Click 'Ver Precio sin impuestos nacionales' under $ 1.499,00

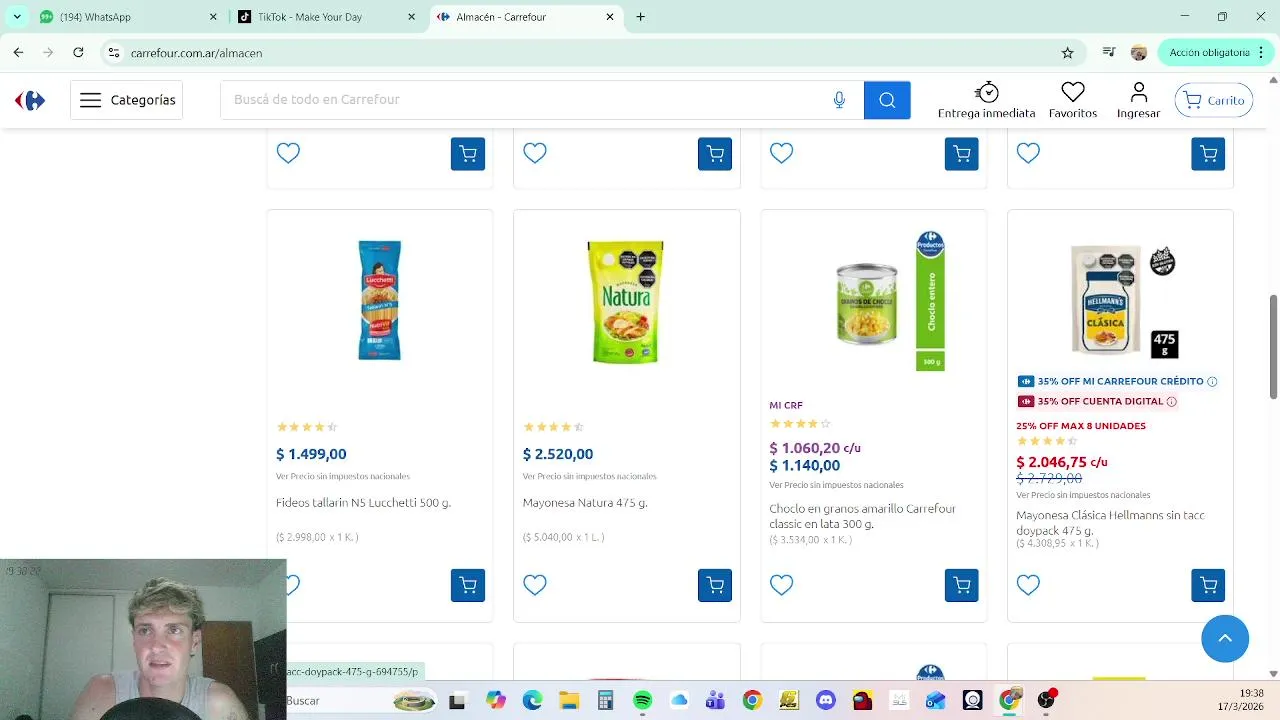tap(343, 476)
